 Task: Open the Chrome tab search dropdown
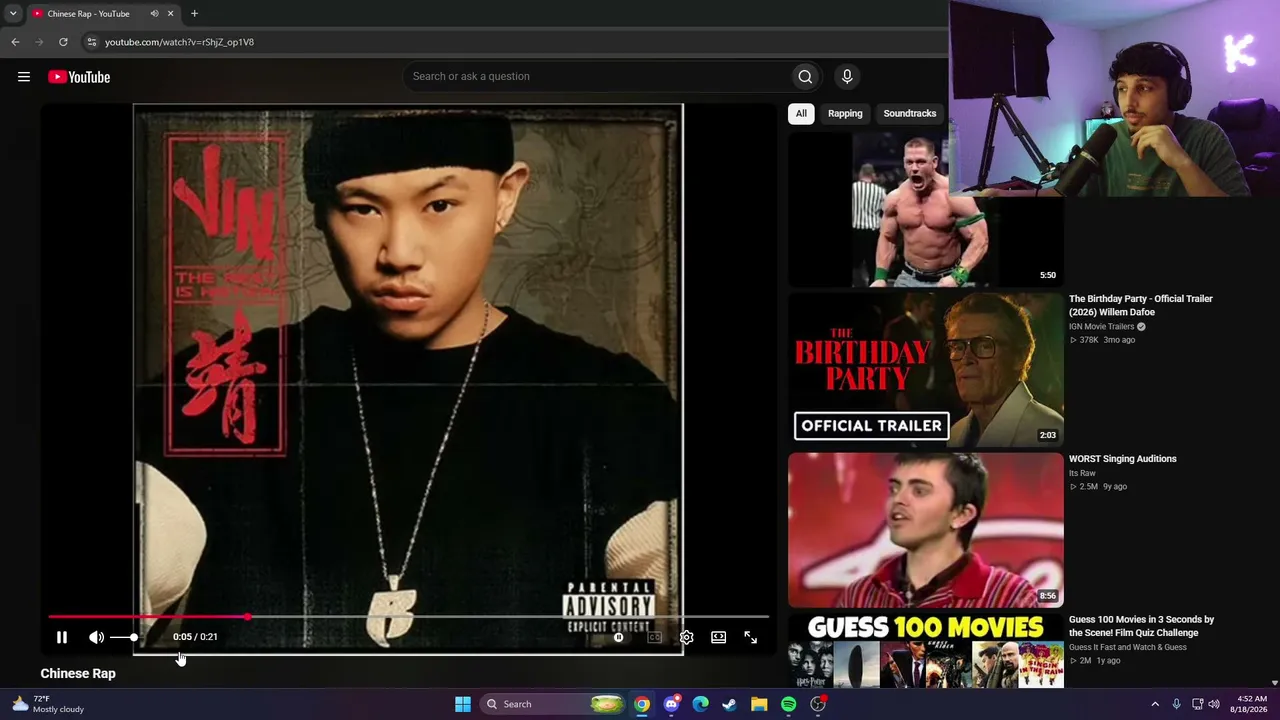[x=12, y=14]
